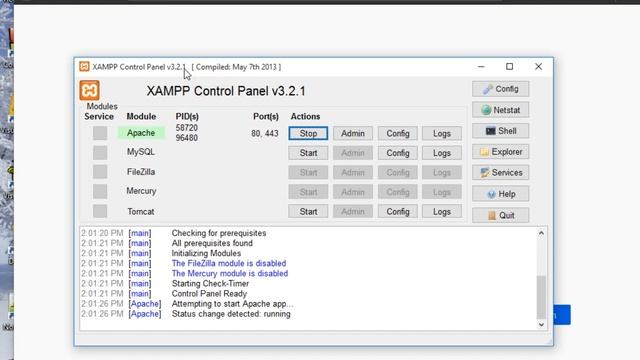Start the Tomcat module
This screenshot has width=640, height=360.
[x=308, y=211]
